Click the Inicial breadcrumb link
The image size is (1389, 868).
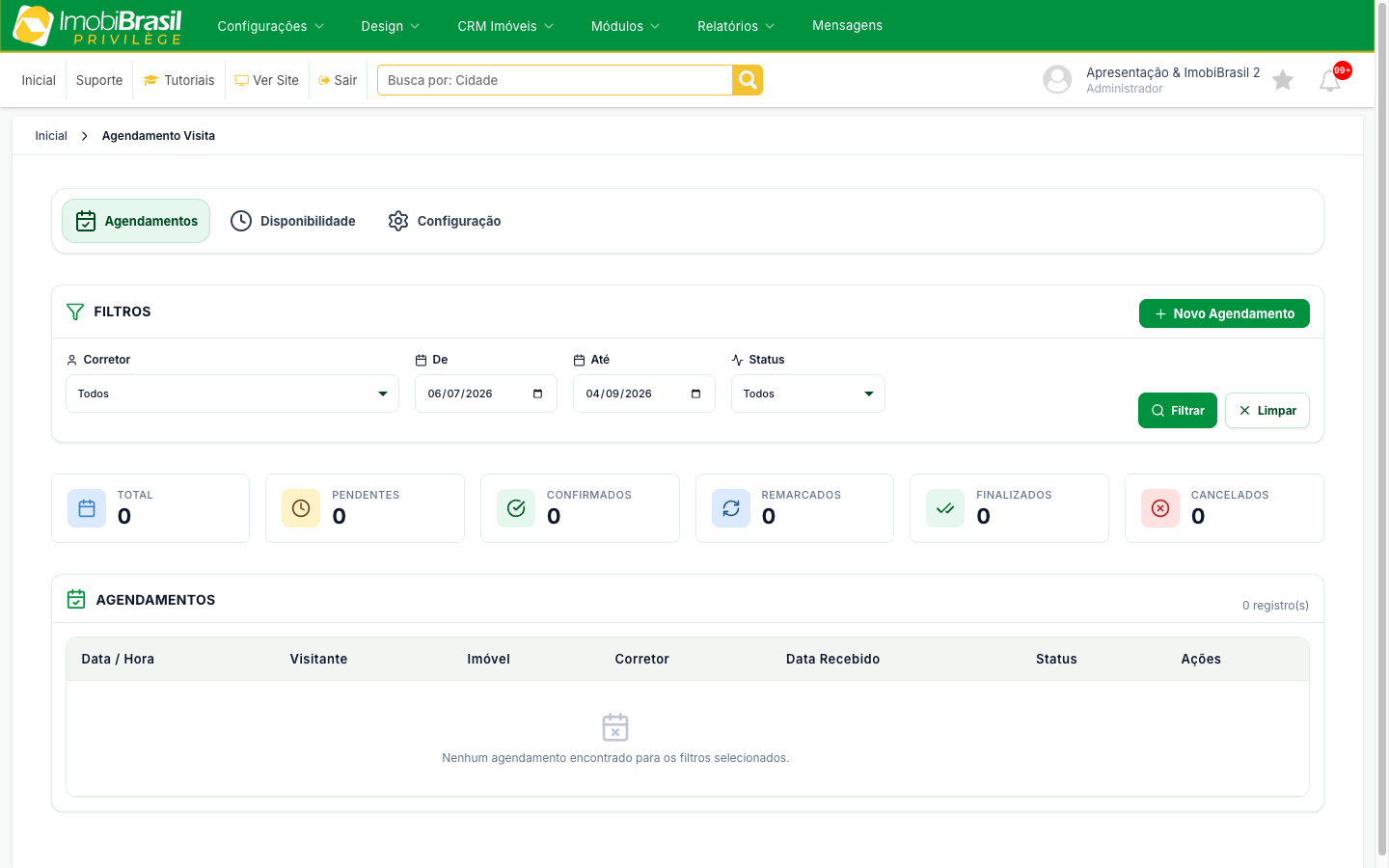51,136
